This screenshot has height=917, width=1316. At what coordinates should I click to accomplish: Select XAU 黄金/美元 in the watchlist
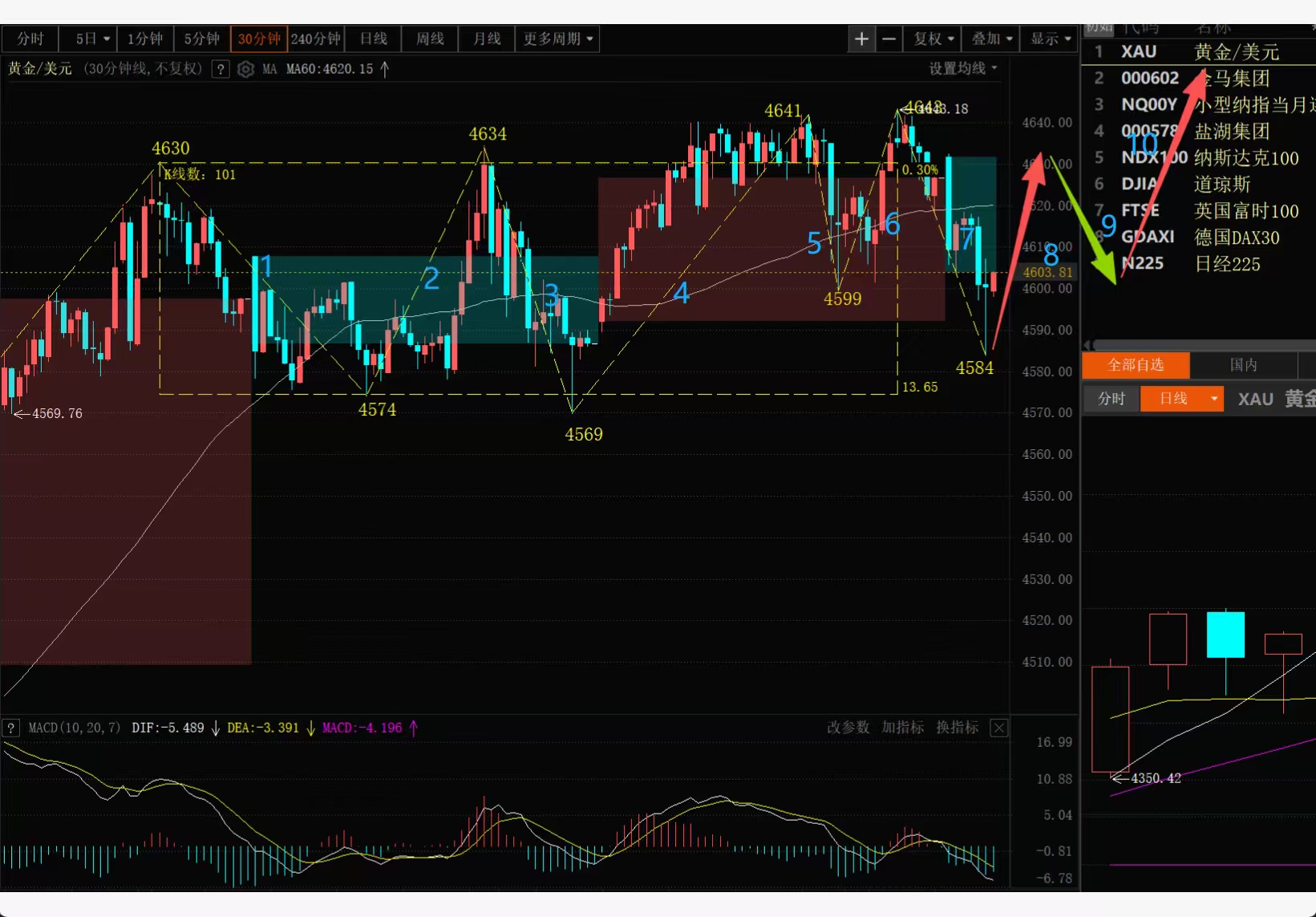click(1199, 52)
